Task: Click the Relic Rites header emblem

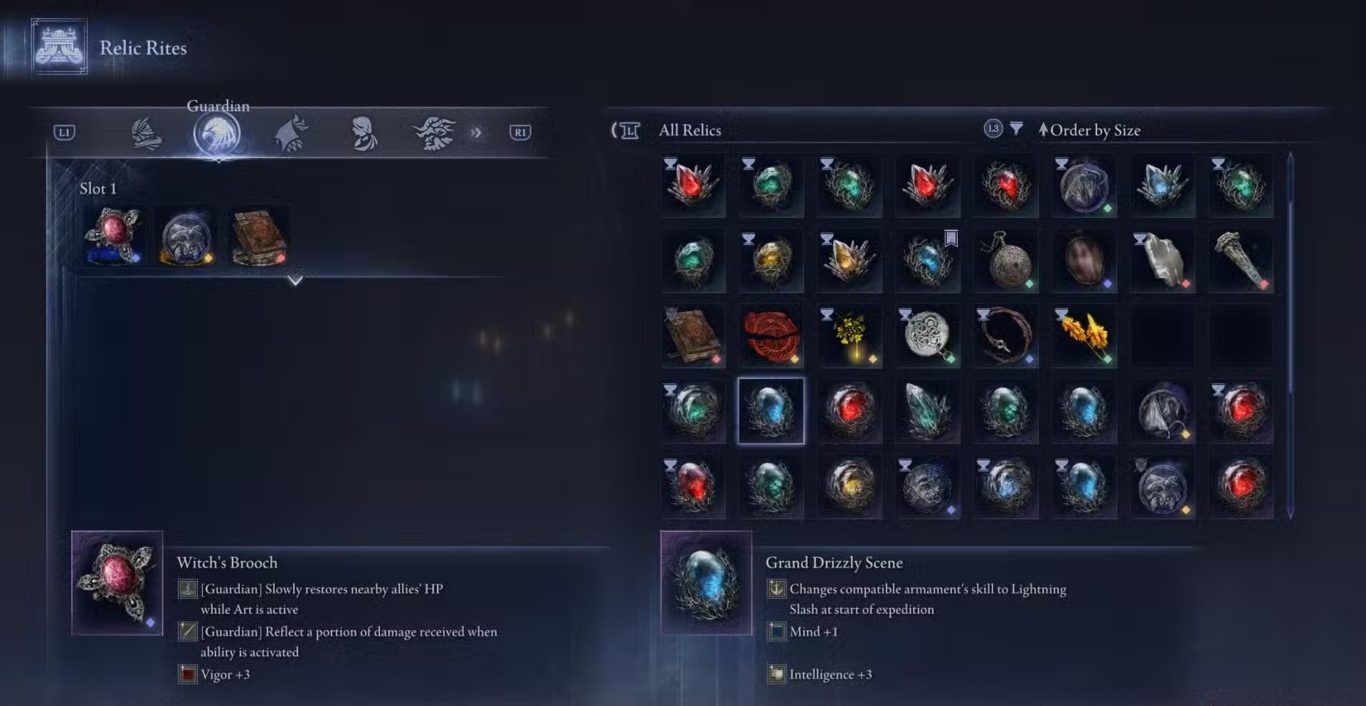Action: click(x=59, y=47)
